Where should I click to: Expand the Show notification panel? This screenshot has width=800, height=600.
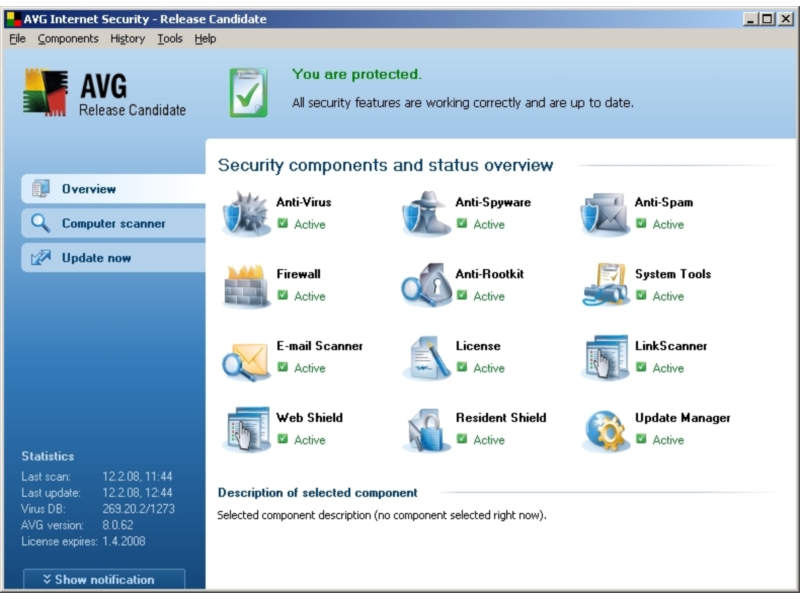(104, 580)
